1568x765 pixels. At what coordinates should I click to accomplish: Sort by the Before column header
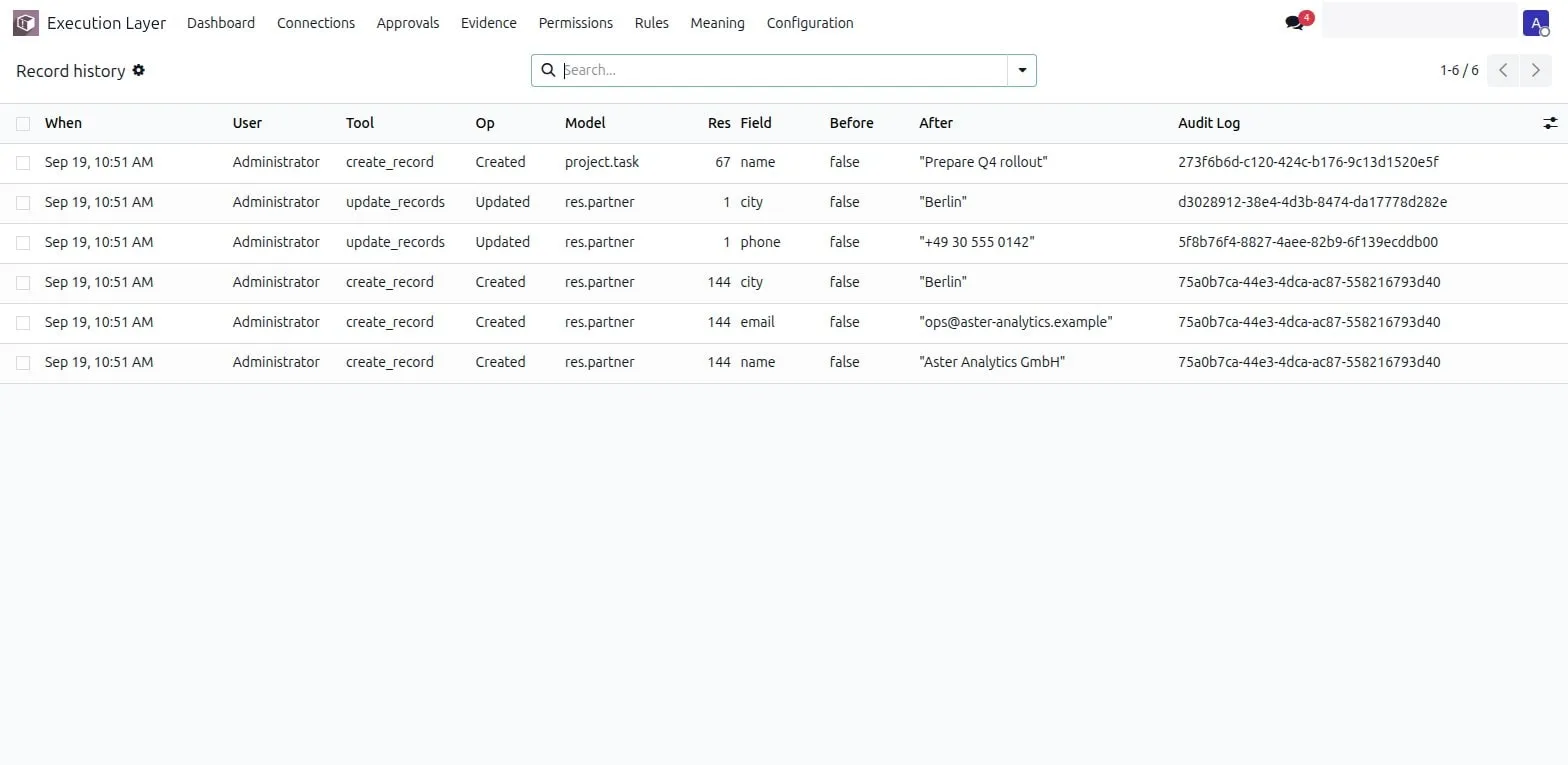pyautogui.click(x=852, y=123)
